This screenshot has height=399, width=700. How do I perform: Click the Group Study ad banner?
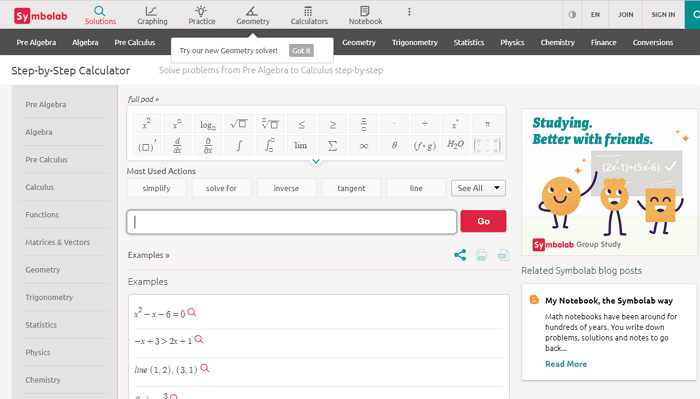609,182
